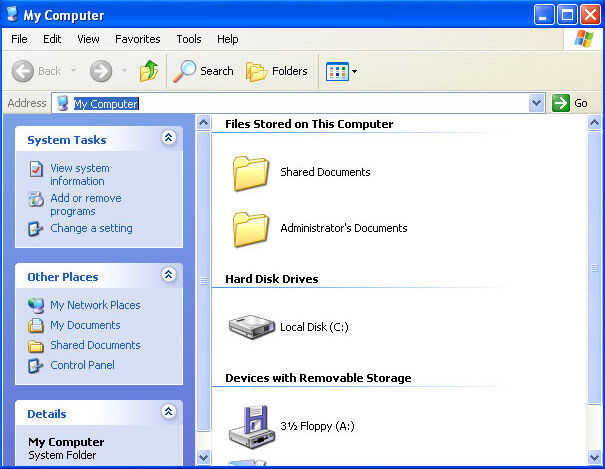Minimize the My Computer window
The image size is (605, 469).
click(x=544, y=15)
